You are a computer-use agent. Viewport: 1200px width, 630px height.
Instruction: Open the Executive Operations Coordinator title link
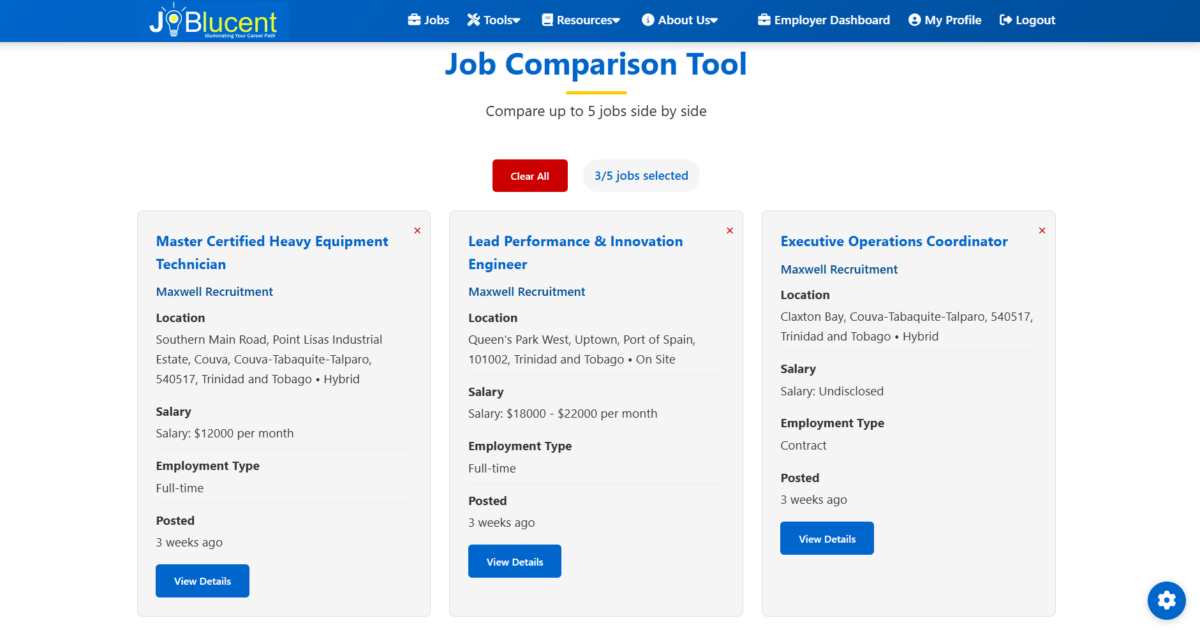point(893,241)
